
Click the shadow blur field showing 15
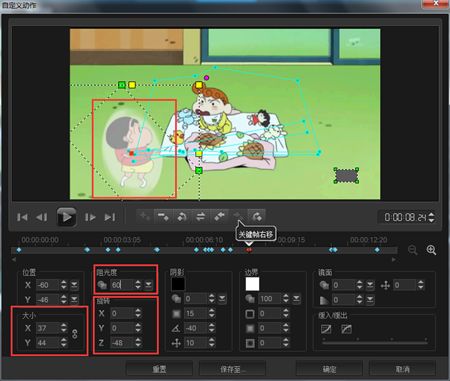(x=196, y=313)
